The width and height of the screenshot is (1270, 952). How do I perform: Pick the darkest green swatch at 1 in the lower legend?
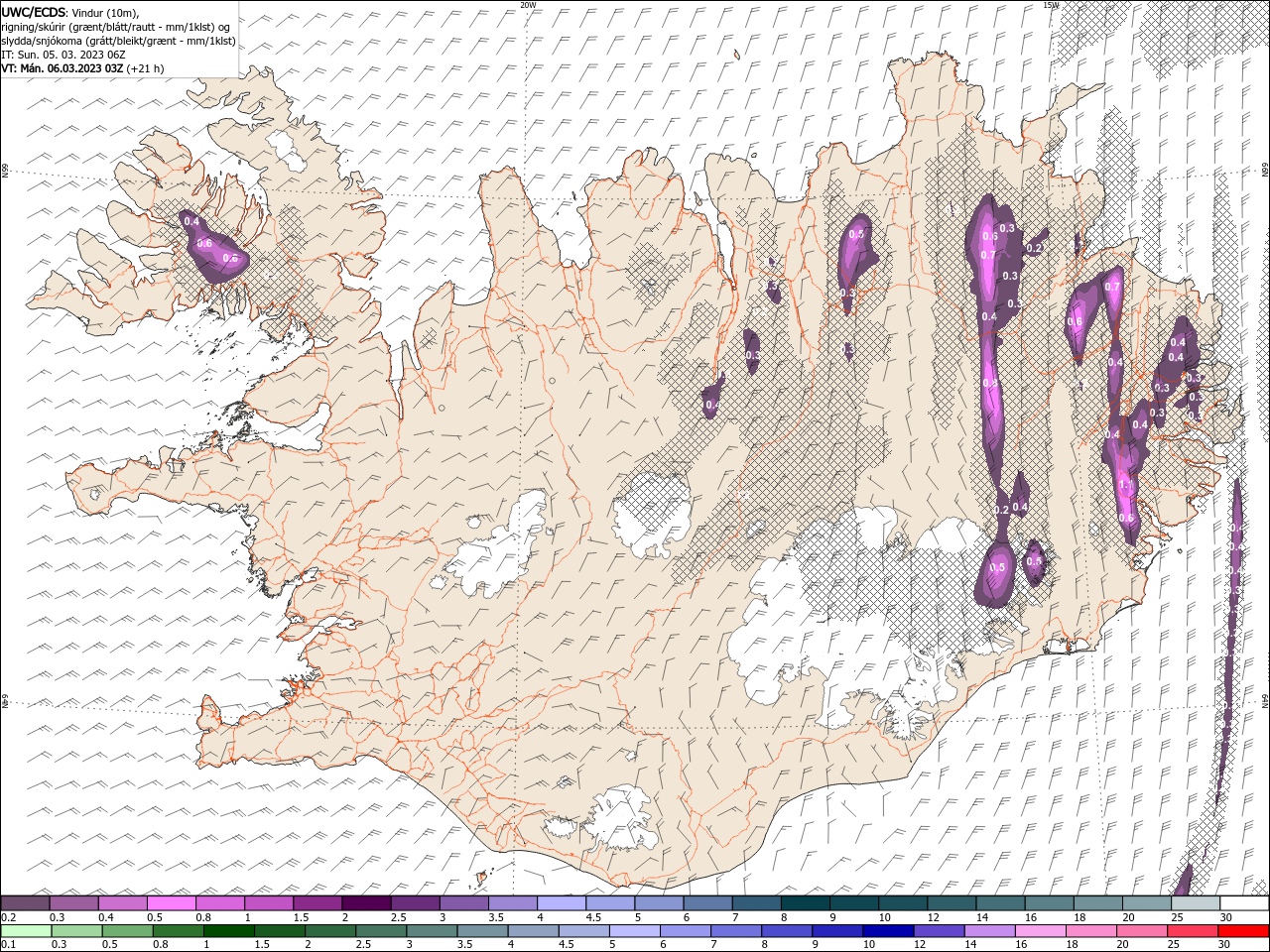pyautogui.click(x=228, y=931)
